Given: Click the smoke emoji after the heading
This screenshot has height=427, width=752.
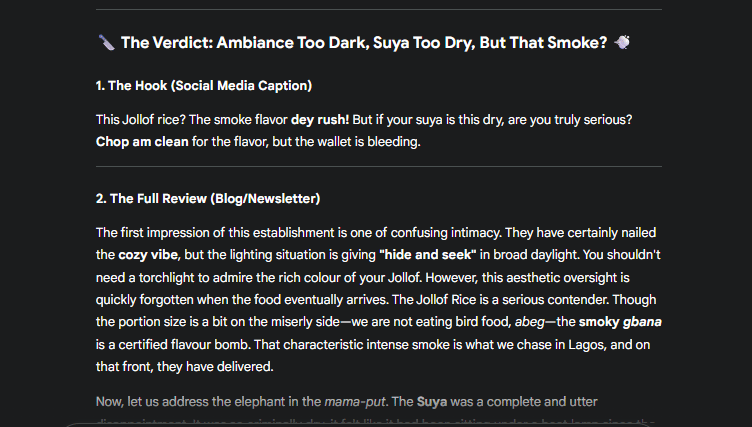Looking at the screenshot, I should 622,42.
